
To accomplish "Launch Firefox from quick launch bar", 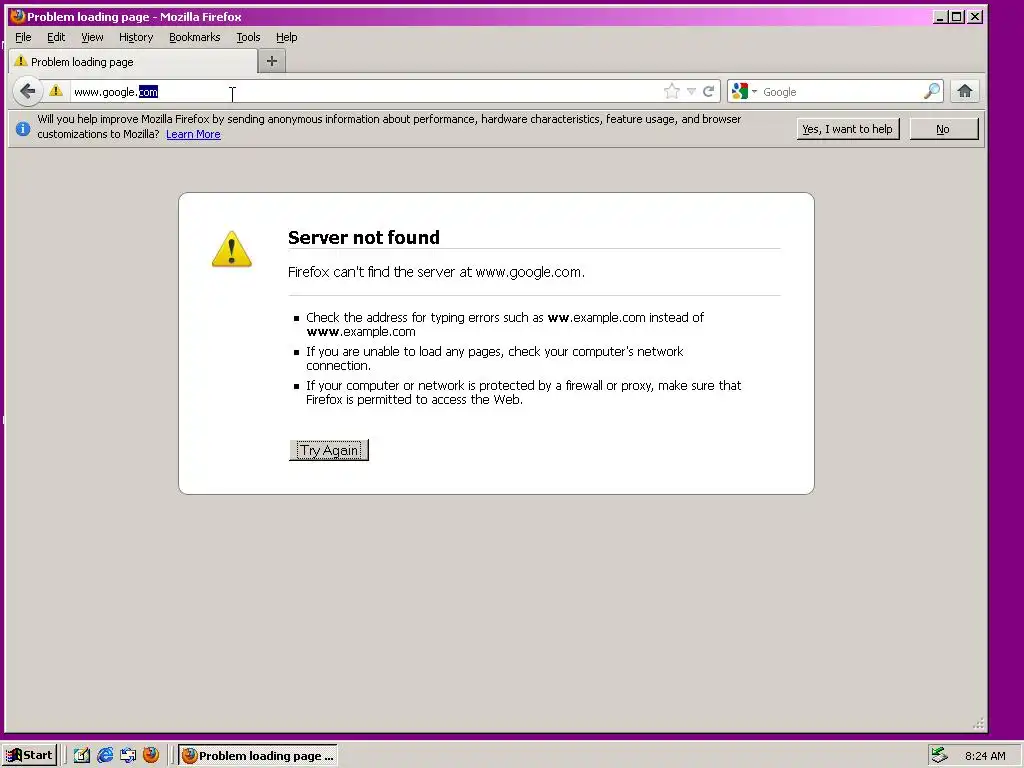I will coord(151,755).
